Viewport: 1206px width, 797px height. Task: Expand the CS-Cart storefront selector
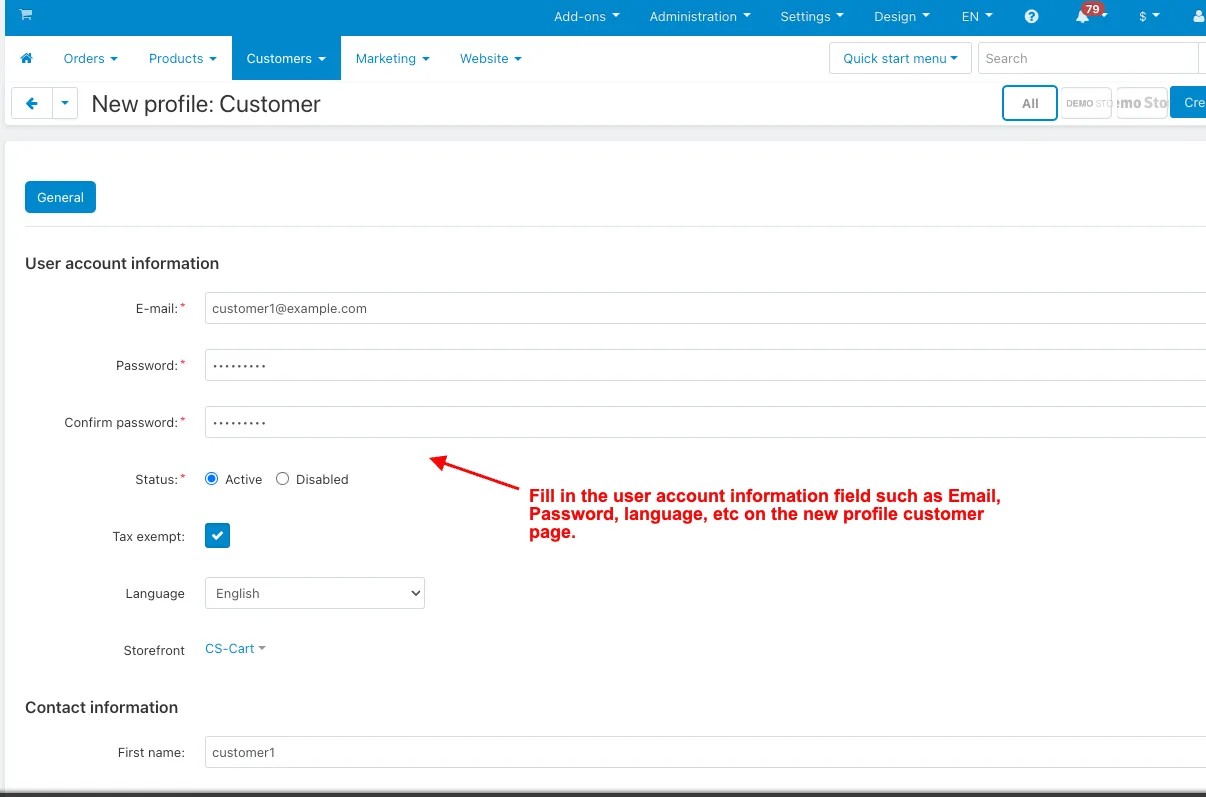[235, 649]
